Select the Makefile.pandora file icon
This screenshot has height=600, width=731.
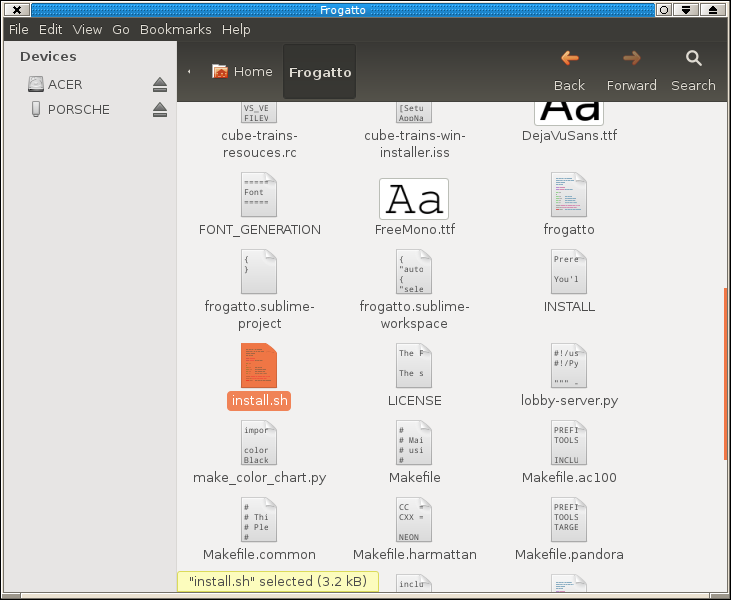[569, 521]
